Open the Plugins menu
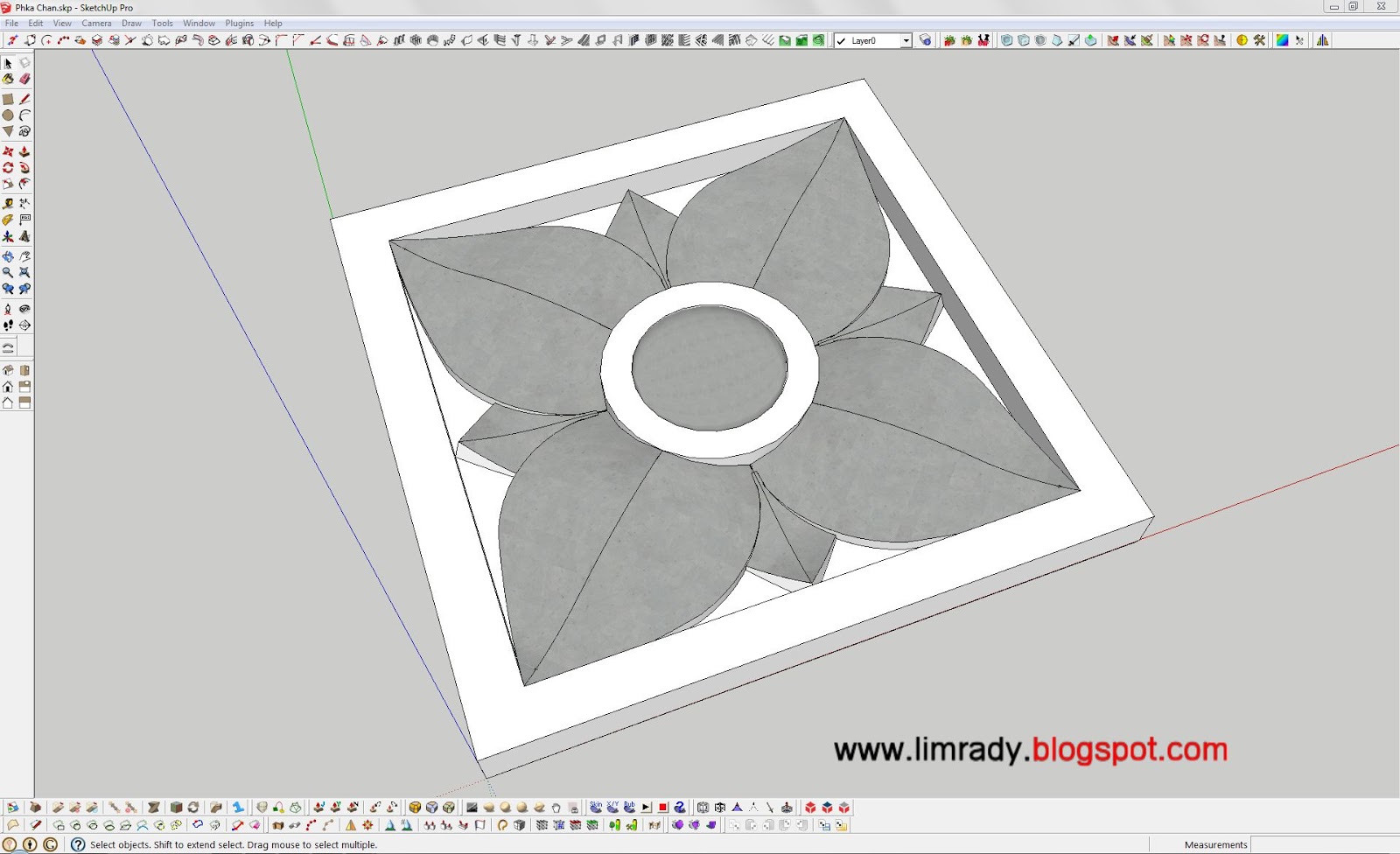The image size is (1400, 854). [x=238, y=23]
